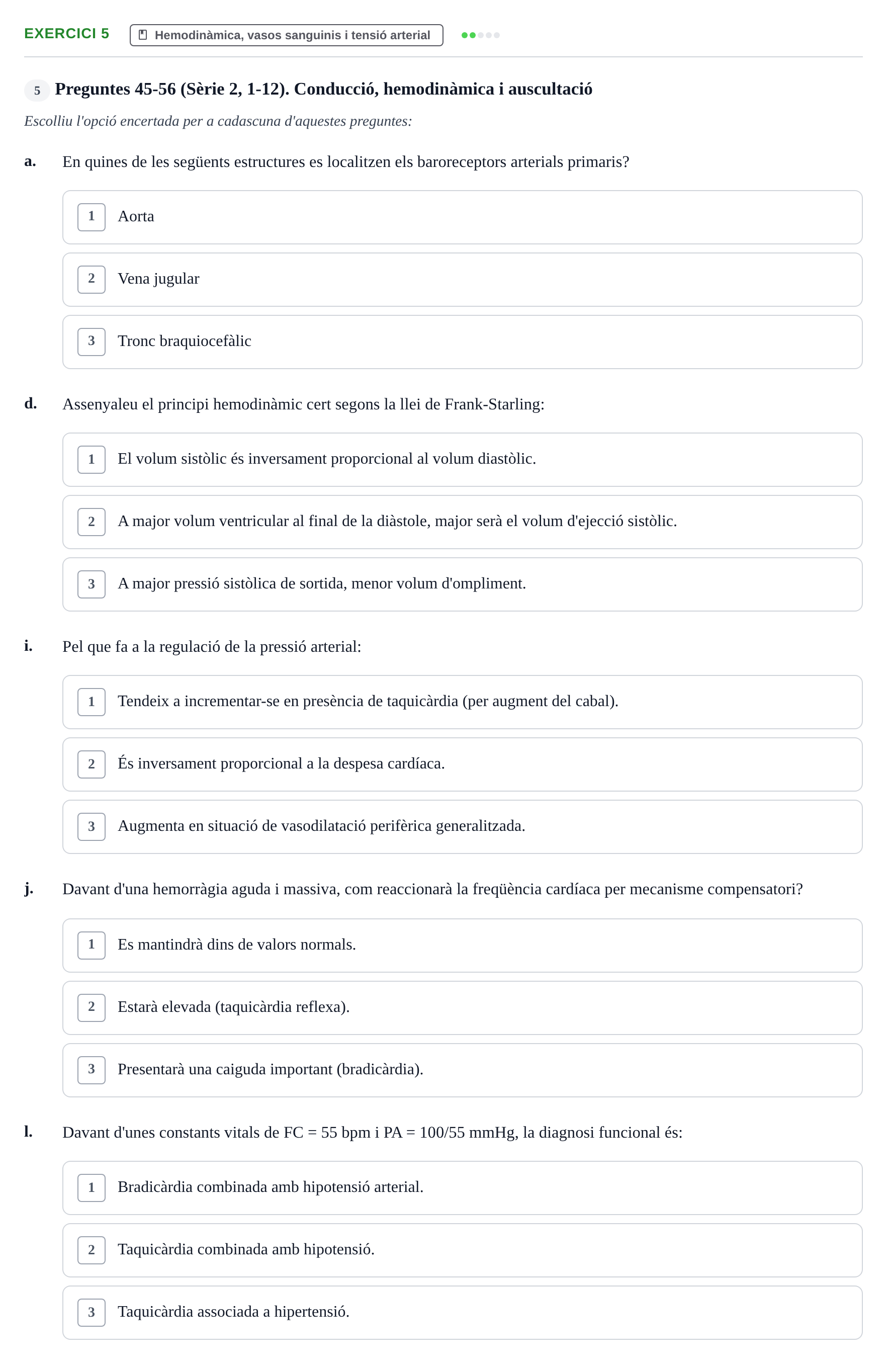The width and height of the screenshot is (887, 1372).
Task: Select answer about taquicàrdia augment del cabal
Action: click(462, 702)
